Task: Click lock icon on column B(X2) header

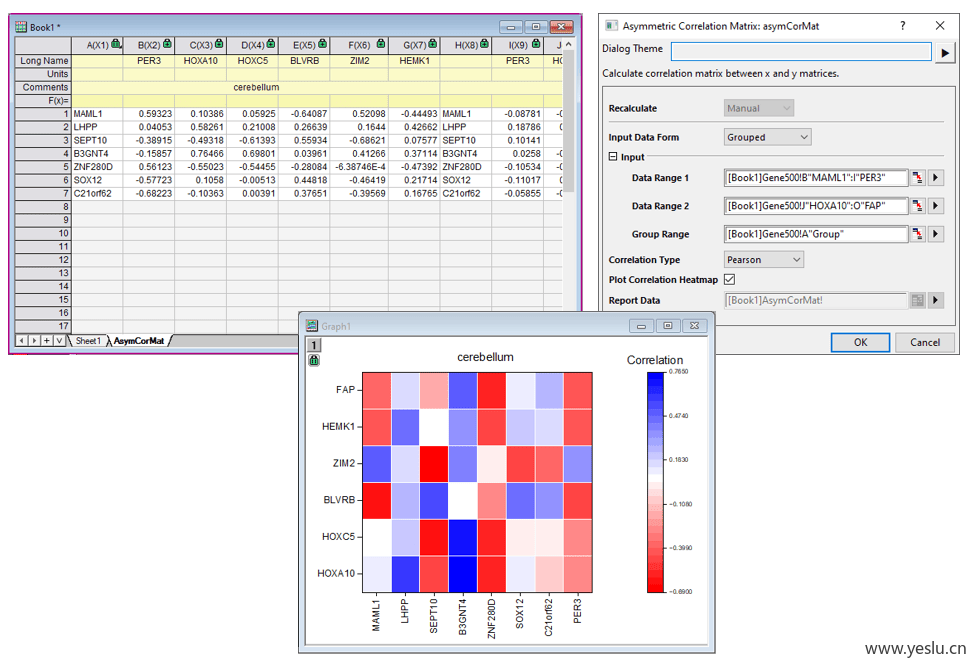Action: [x=167, y=44]
